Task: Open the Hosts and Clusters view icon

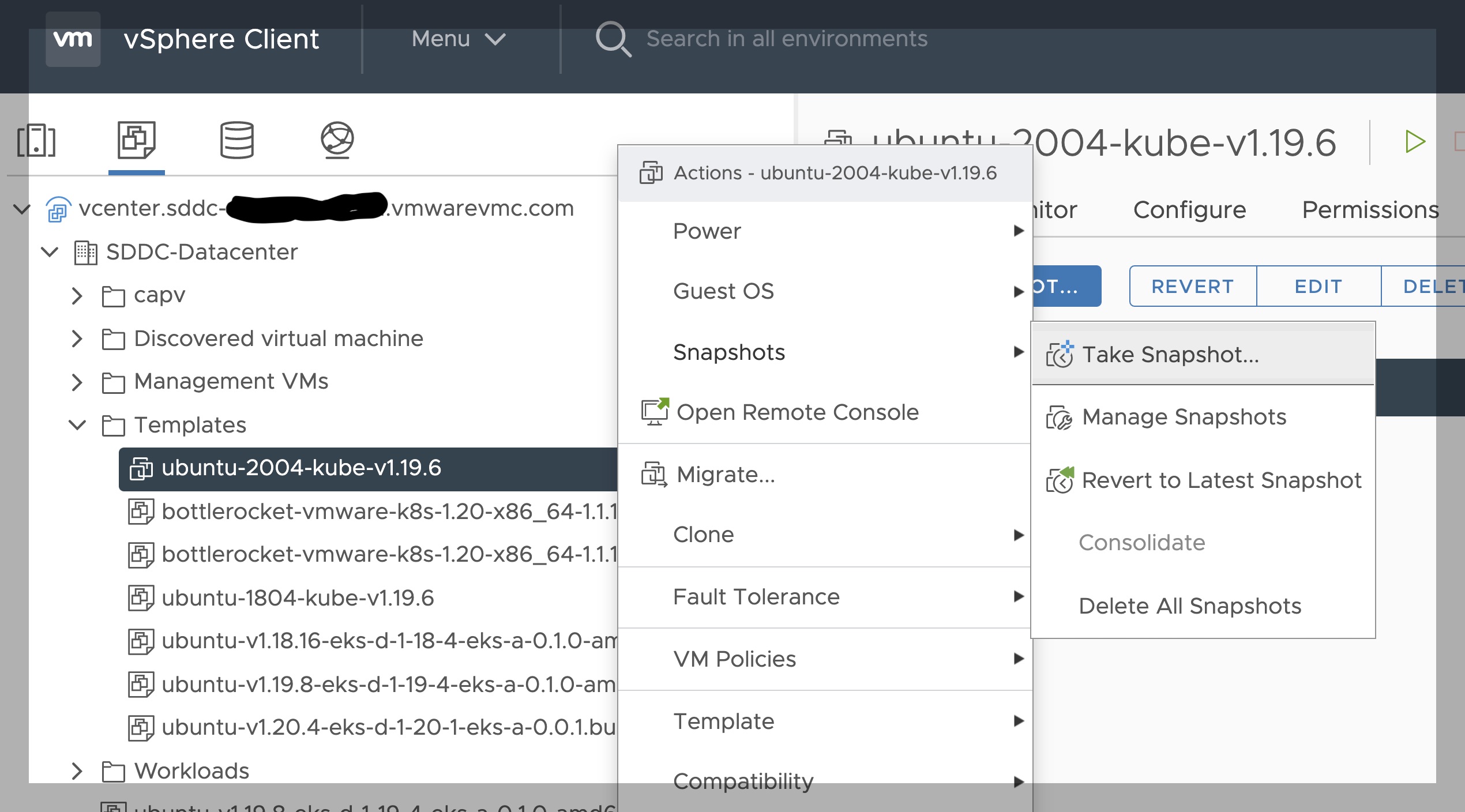Action: 36,140
